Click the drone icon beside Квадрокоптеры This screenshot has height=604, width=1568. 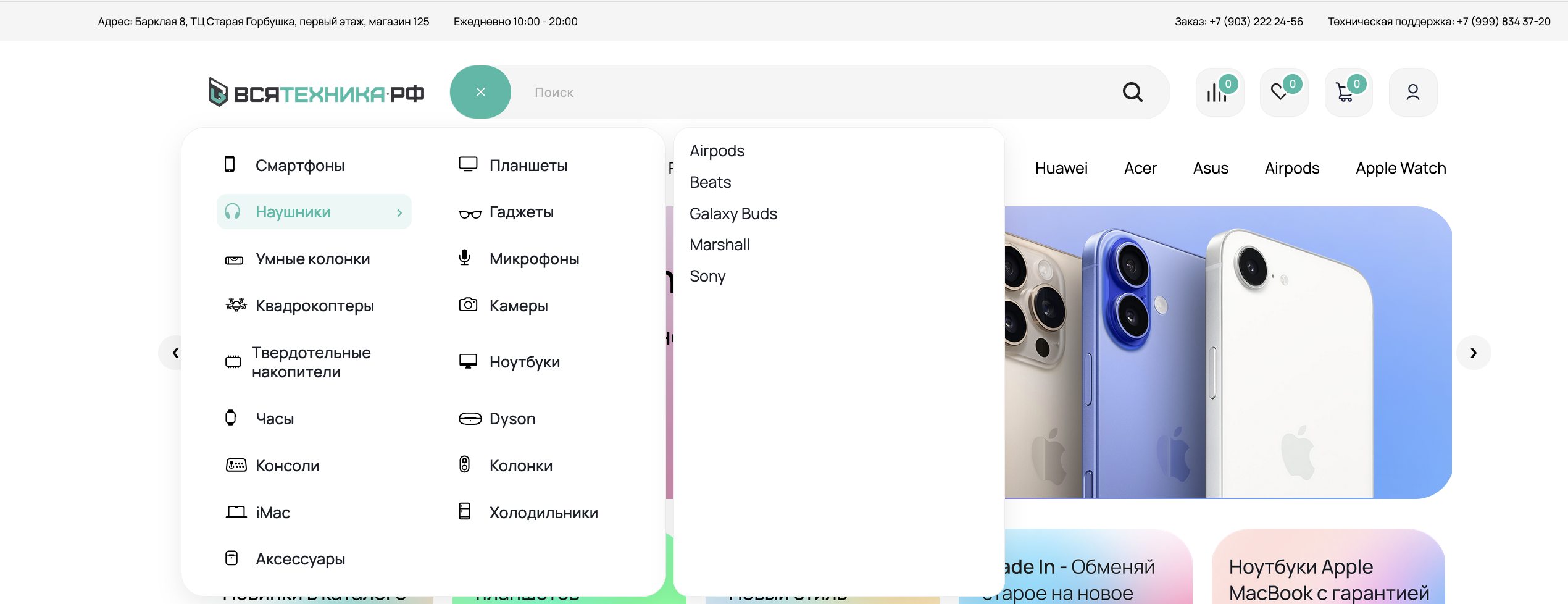click(236, 304)
